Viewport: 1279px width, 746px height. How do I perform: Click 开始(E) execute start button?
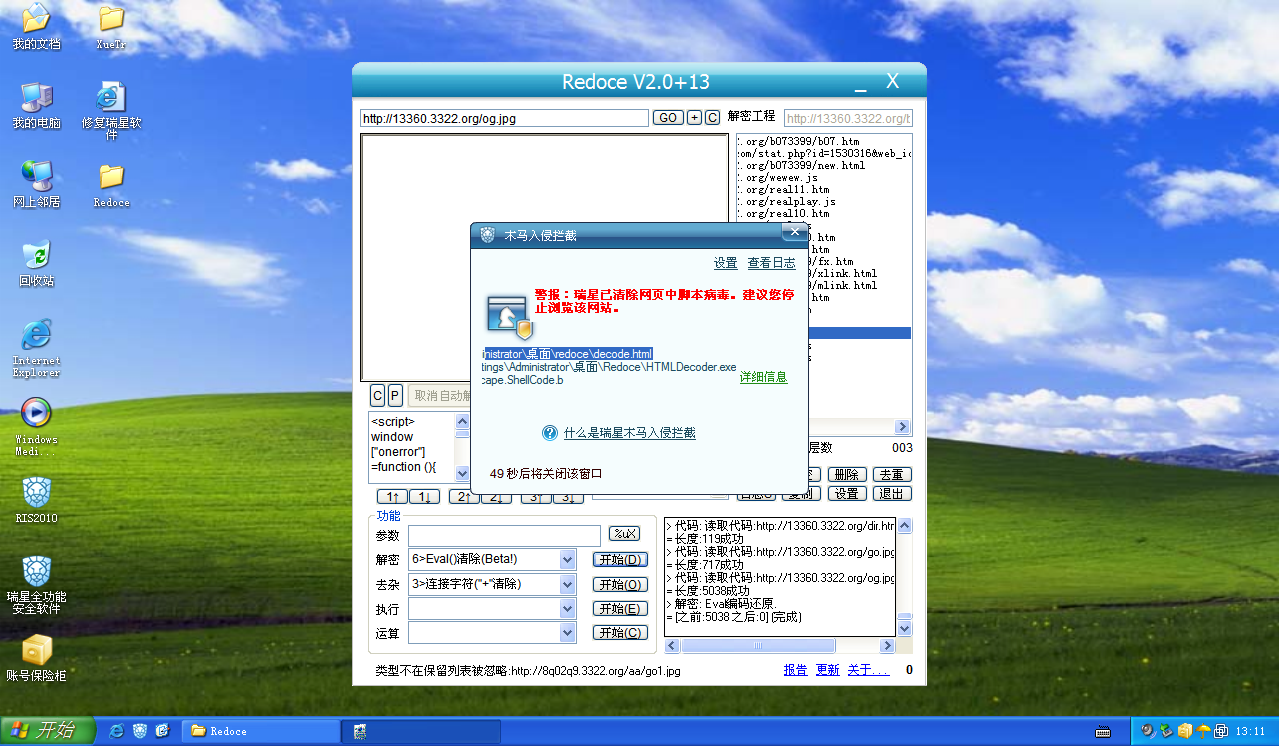point(620,608)
